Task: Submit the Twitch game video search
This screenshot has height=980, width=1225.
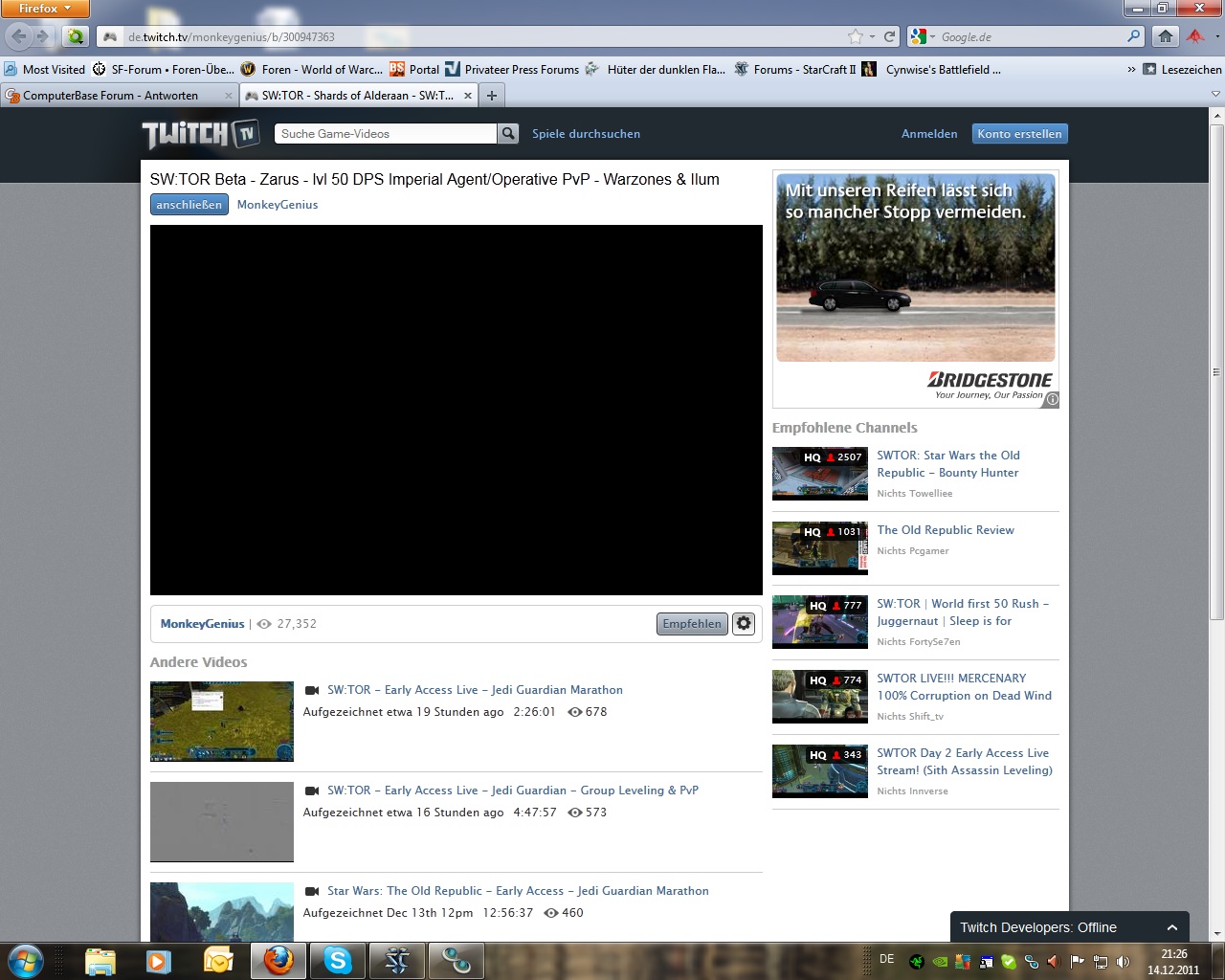Action: pos(508,134)
